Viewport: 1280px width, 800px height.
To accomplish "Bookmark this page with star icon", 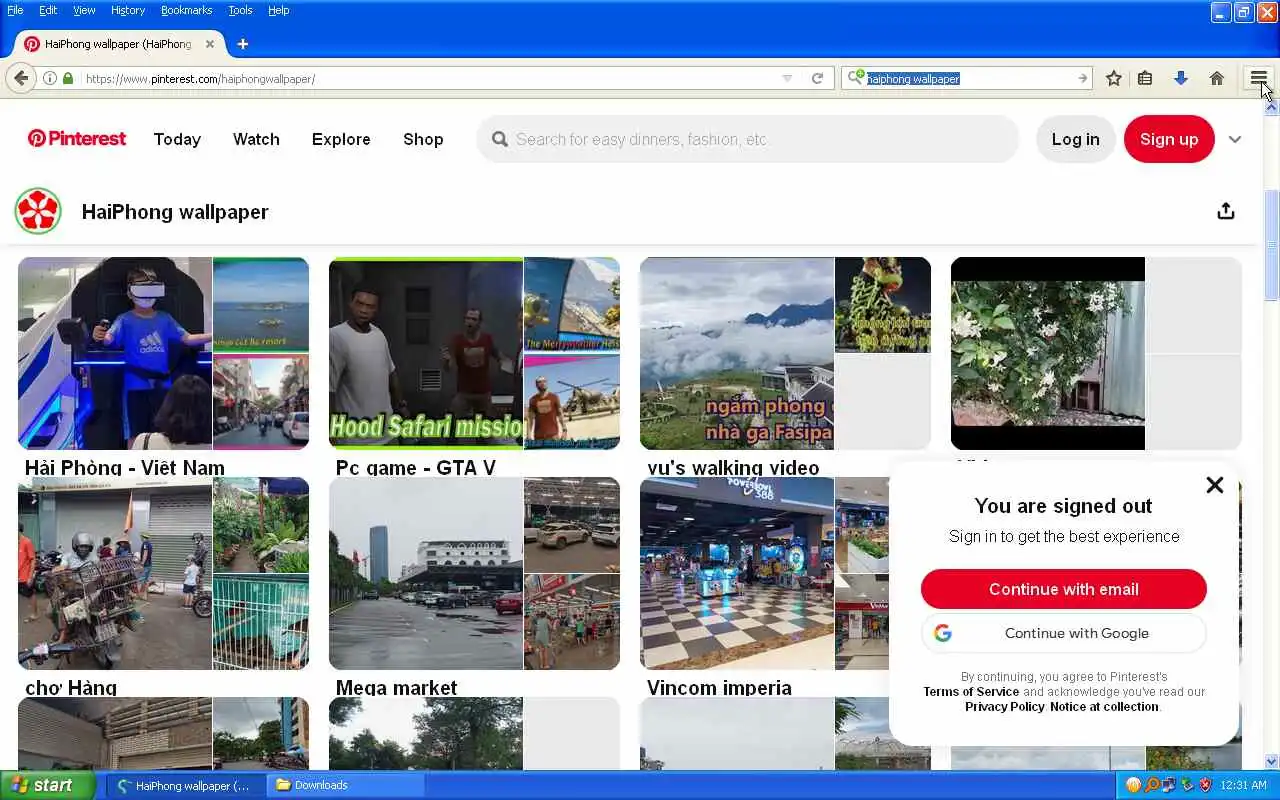I will (x=1113, y=78).
